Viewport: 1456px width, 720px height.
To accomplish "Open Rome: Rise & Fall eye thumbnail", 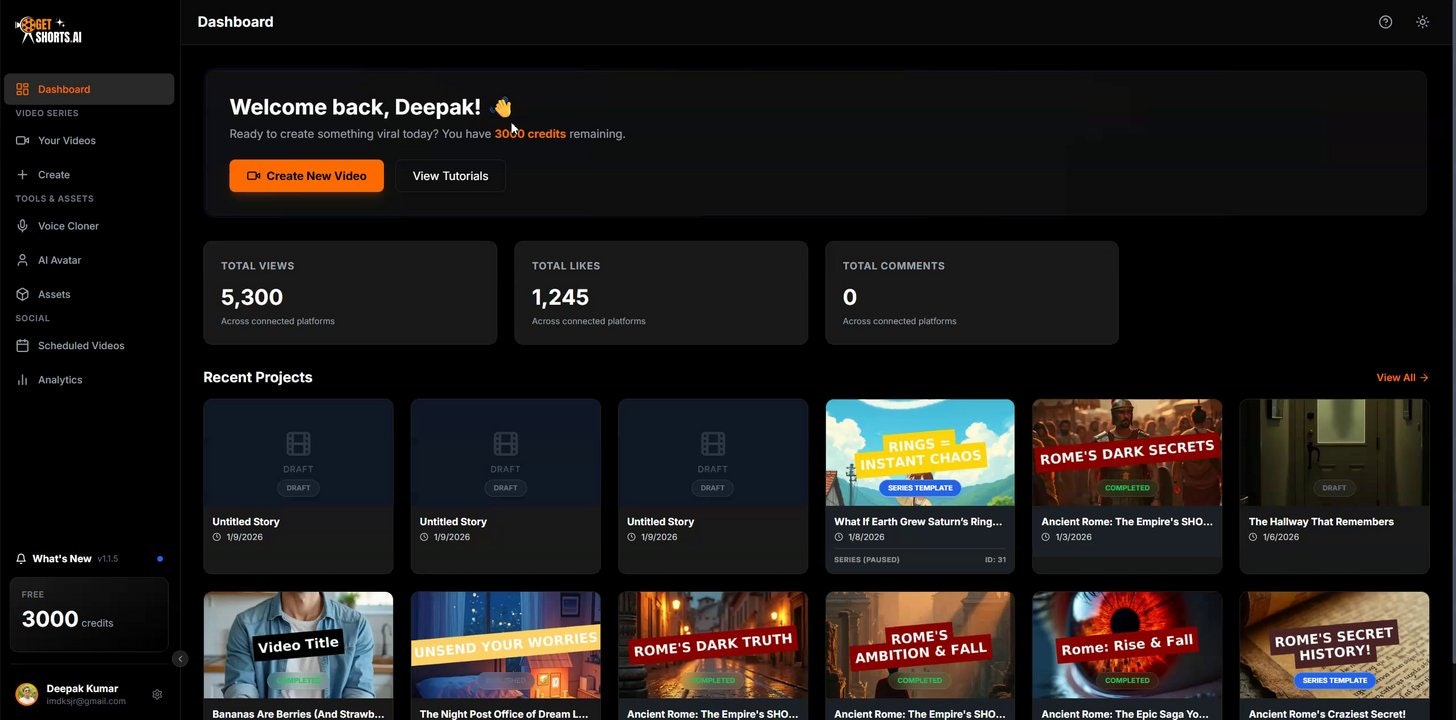I will click(1127, 645).
